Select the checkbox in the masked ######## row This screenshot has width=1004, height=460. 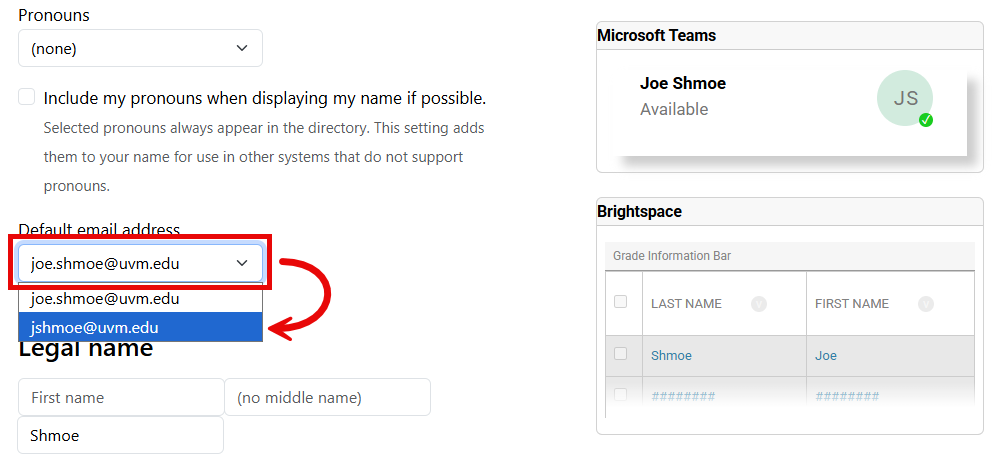click(x=621, y=395)
